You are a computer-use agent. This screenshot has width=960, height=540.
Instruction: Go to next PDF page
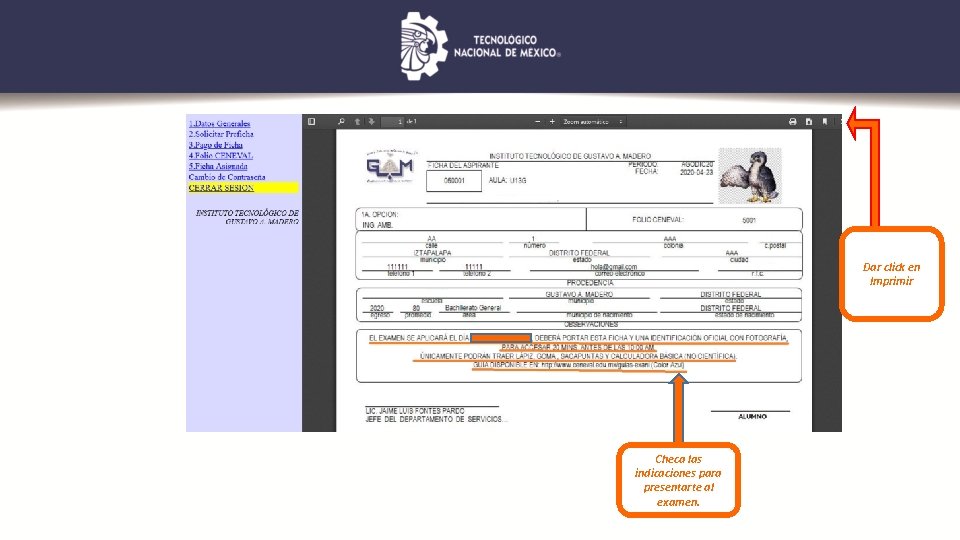click(x=372, y=122)
